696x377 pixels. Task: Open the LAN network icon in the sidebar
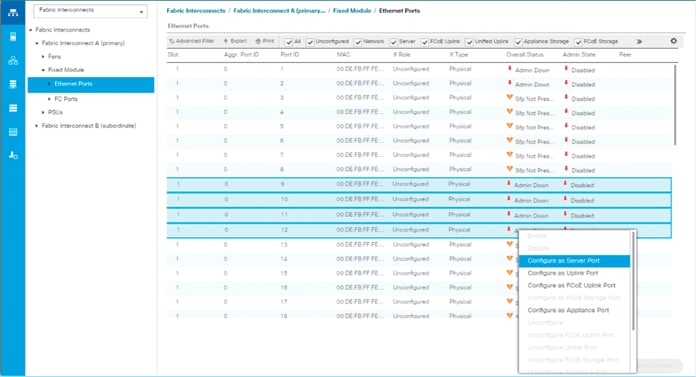13,61
